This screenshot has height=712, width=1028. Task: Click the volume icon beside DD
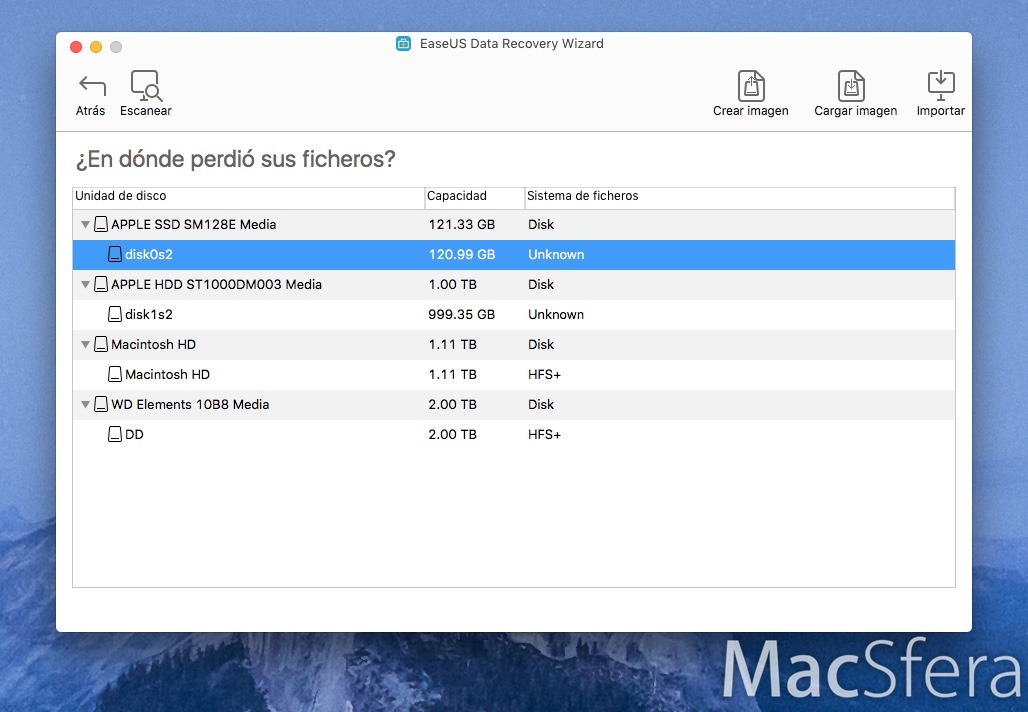tap(115, 435)
